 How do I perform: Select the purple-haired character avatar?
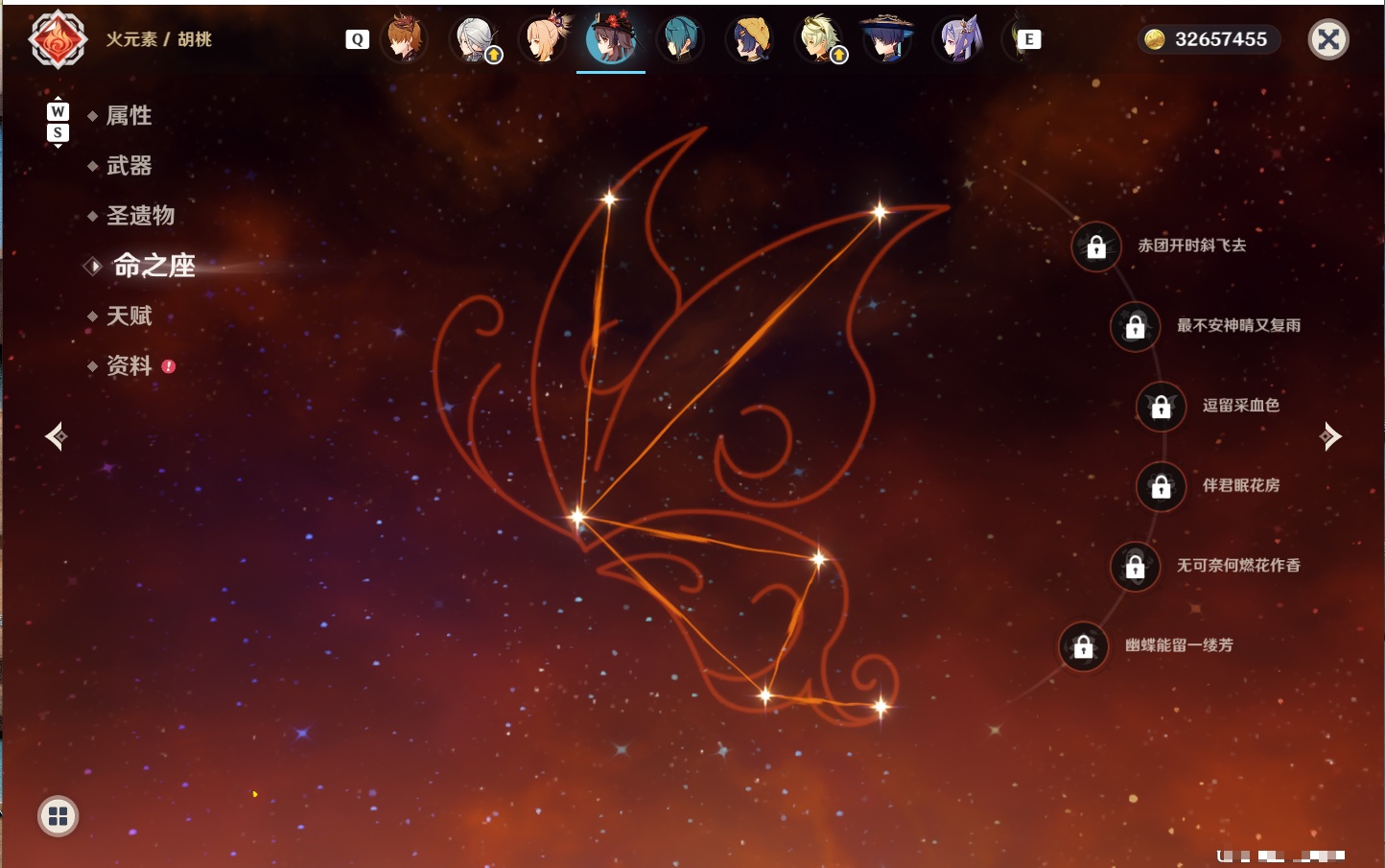(958, 39)
